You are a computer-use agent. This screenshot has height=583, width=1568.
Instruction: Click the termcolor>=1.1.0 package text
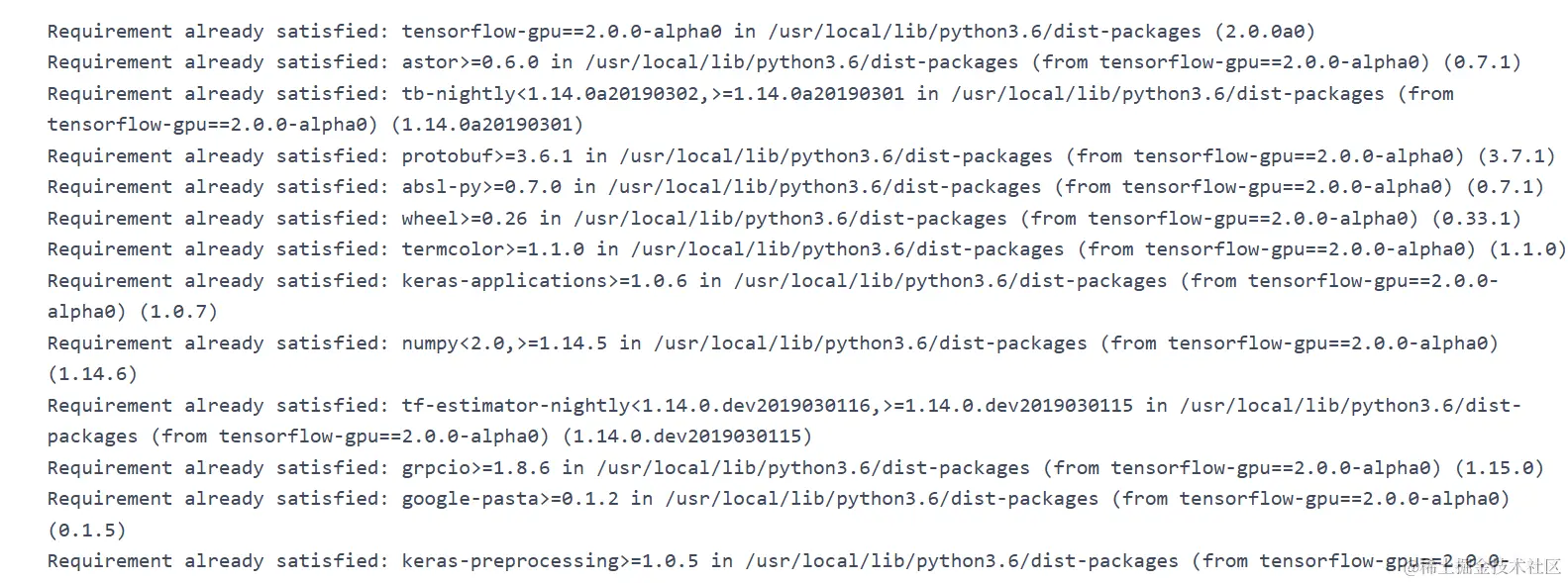(492, 249)
